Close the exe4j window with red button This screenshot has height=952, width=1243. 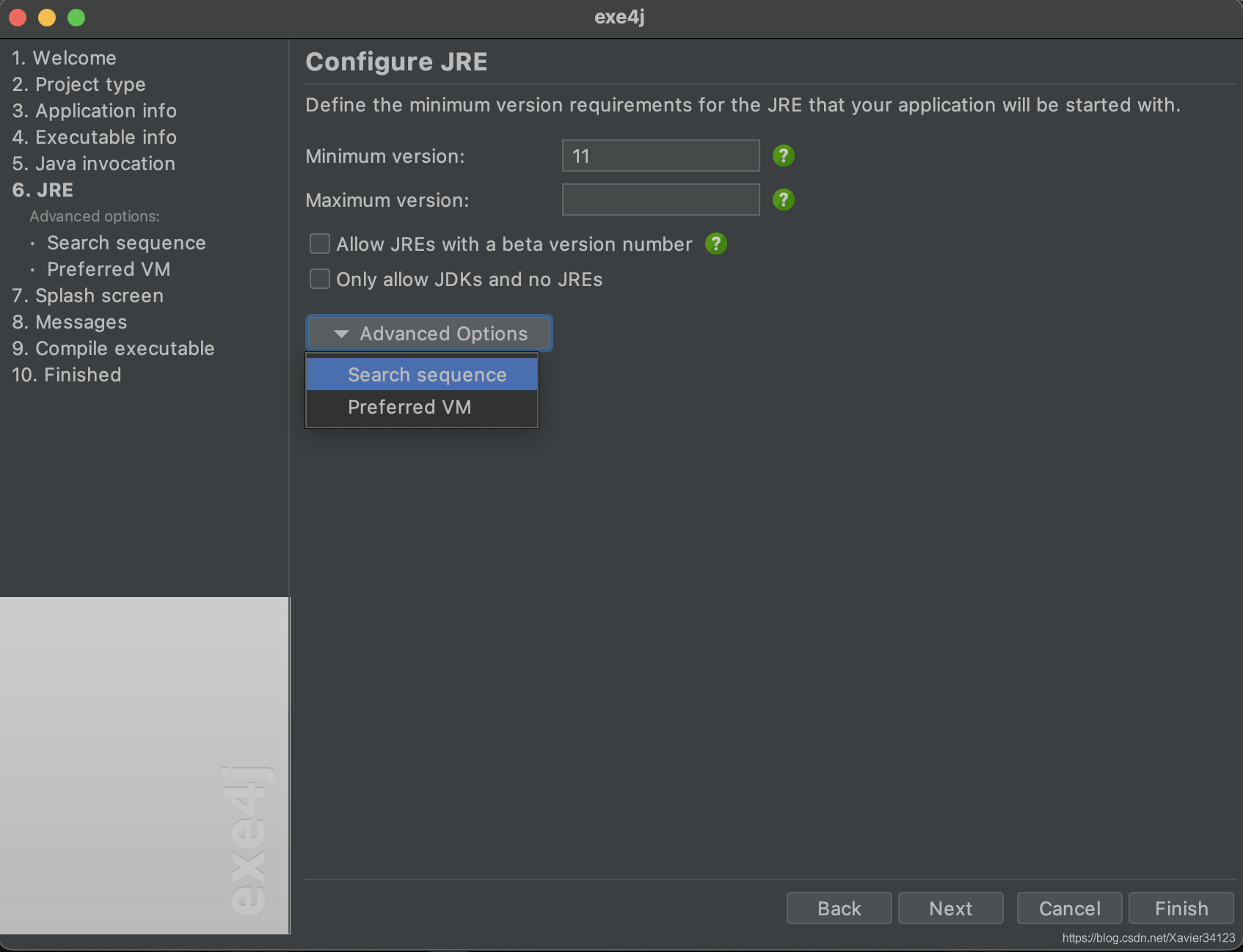tap(18, 18)
